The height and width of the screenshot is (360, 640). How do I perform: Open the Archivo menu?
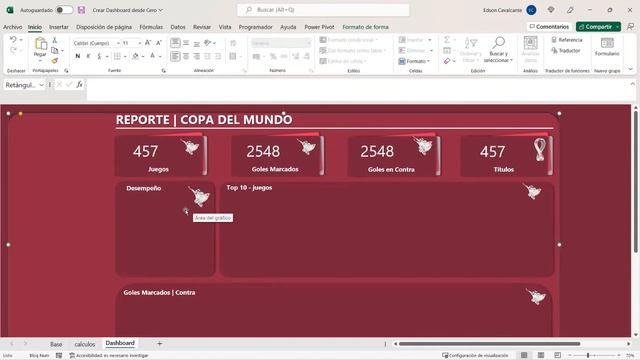point(13,27)
